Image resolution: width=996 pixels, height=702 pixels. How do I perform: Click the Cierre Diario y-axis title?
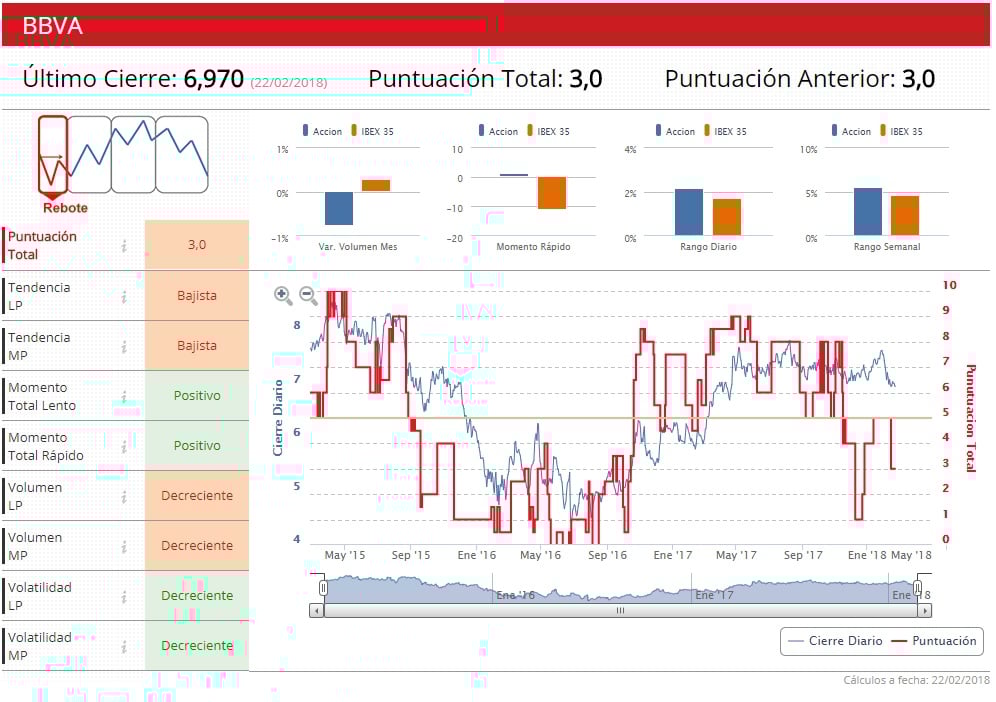pos(278,418)
